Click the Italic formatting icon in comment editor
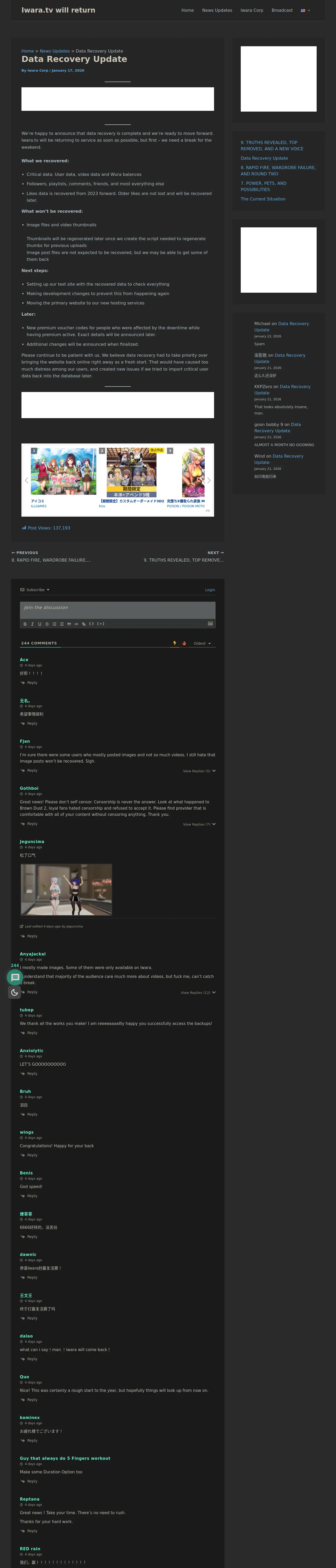This screenshot has height=1568, width=336. pos(32,624)
